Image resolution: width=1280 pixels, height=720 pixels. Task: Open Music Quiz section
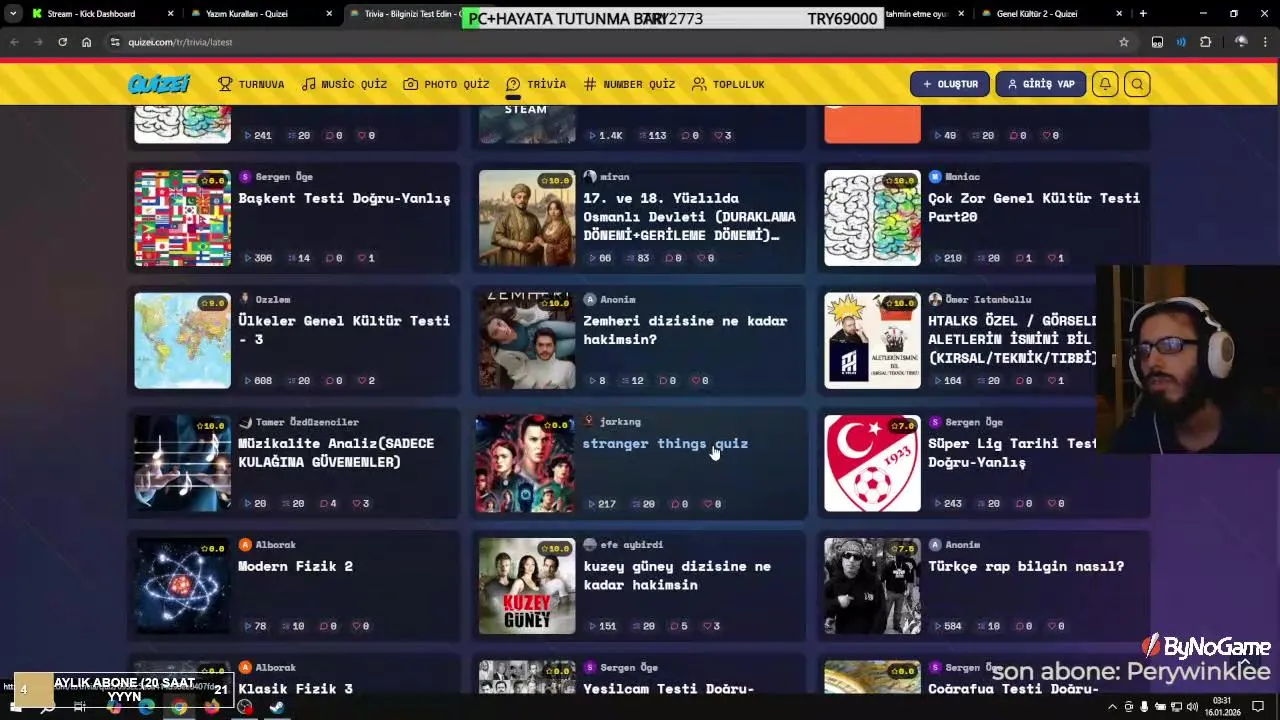point(344,84)
